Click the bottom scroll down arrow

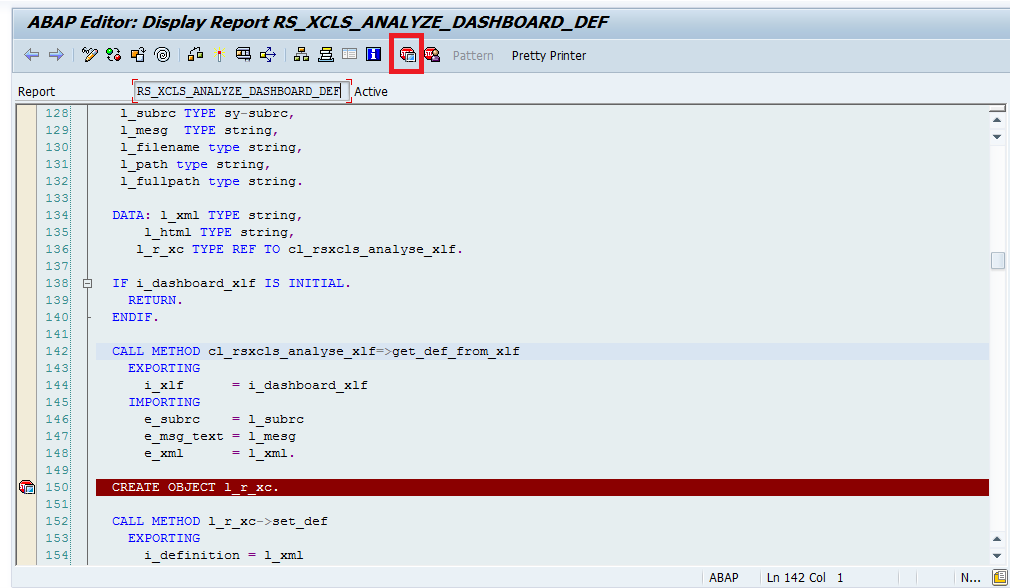pos(997,556)
